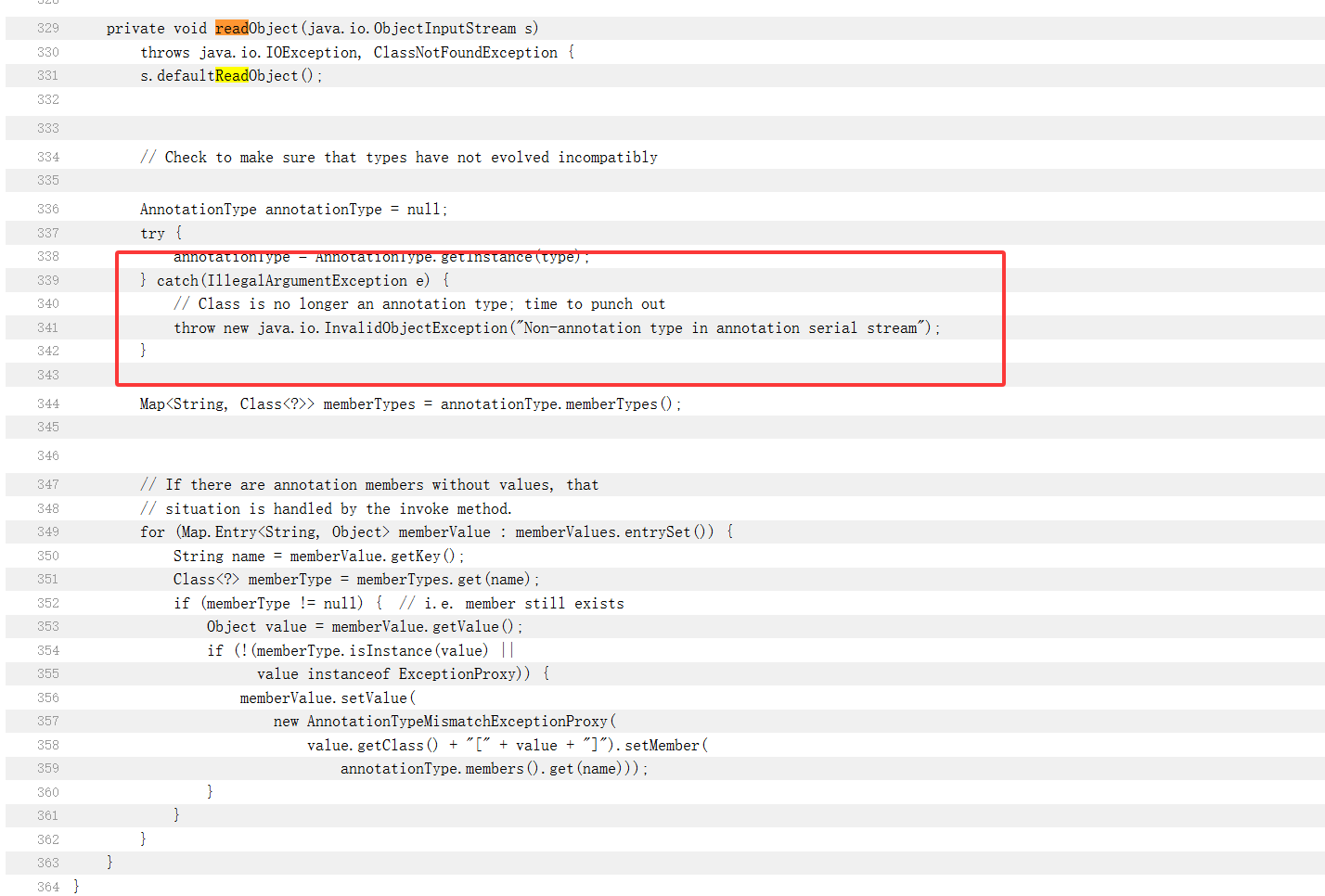Click the setMember method call
Screen dimensions: 1325x896
tap(662, 746)
